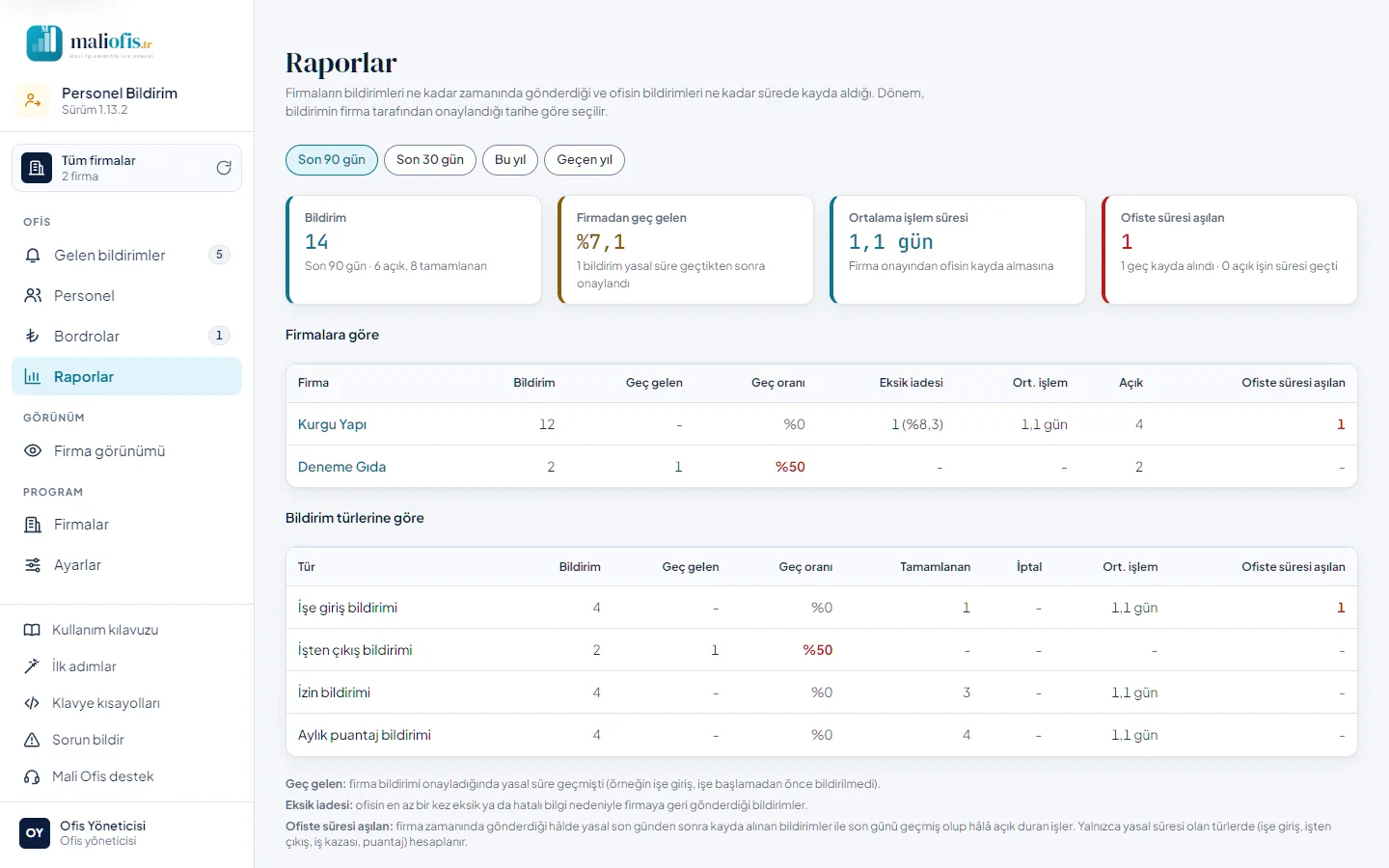Screen dimensions: 1389x868
Task: Click the people icon for Personel
Action: (x=33, y=296)
